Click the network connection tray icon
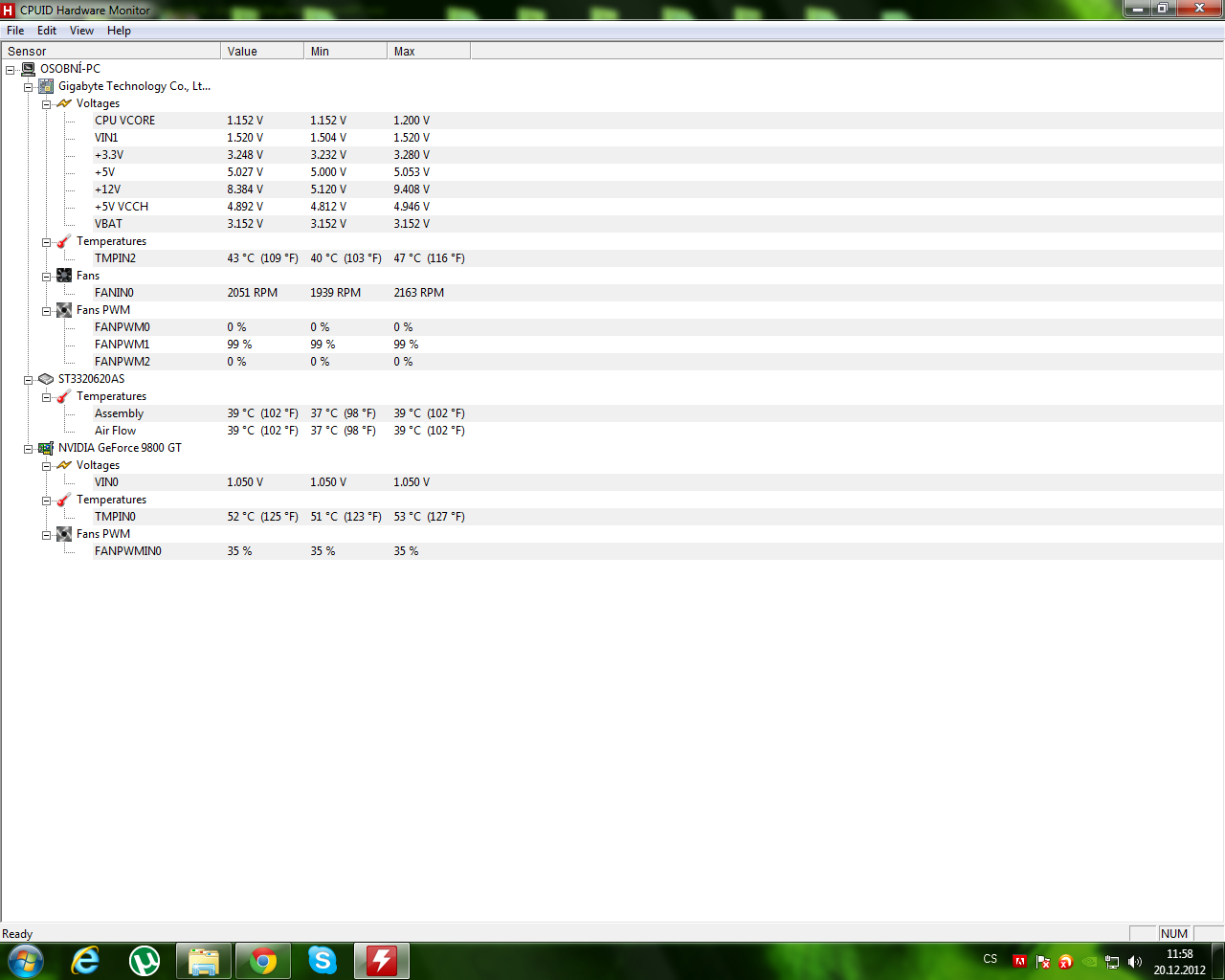 click(1112, 962)
